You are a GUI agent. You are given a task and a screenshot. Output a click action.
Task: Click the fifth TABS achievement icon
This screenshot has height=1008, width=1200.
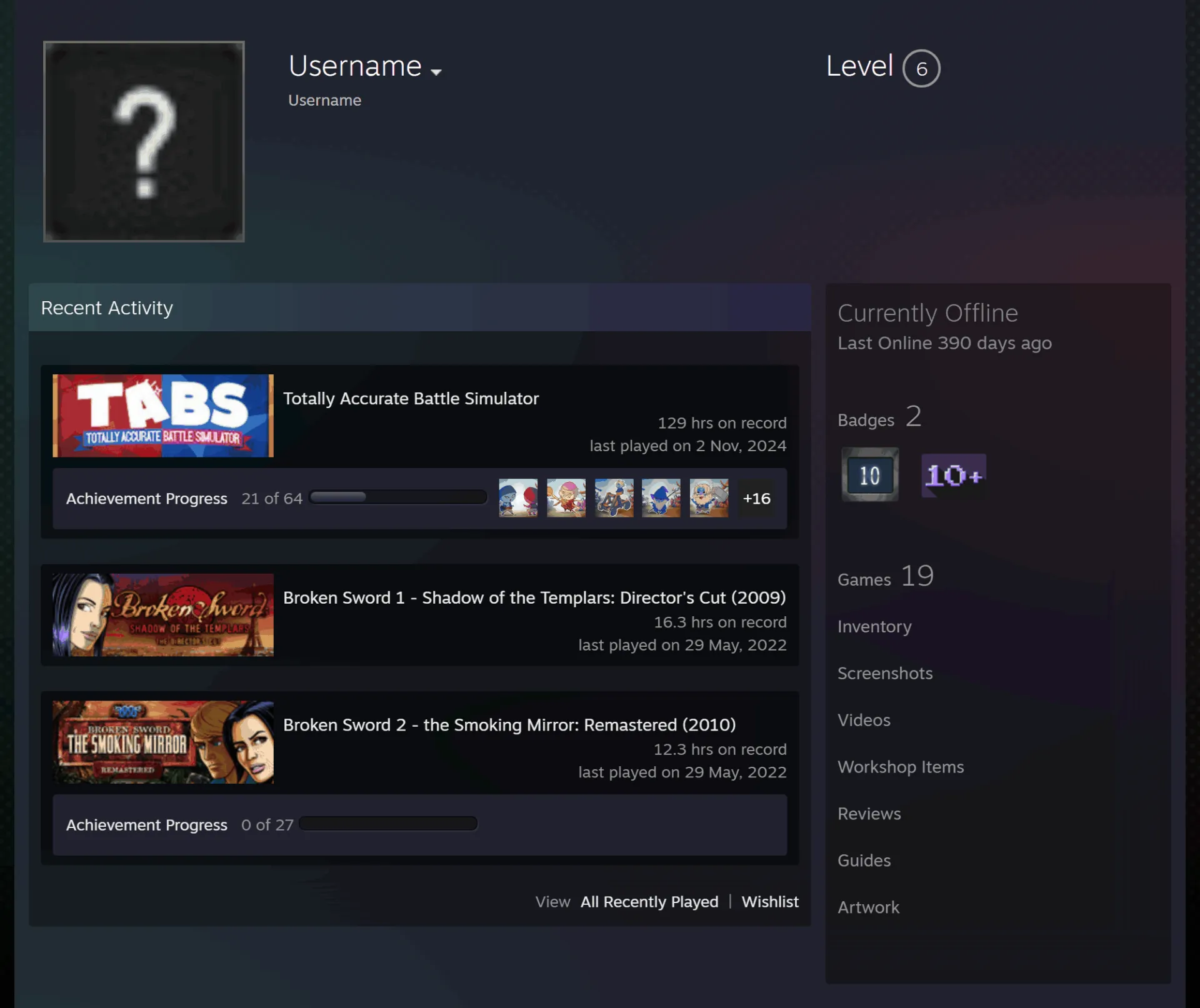tap(709, 498)
